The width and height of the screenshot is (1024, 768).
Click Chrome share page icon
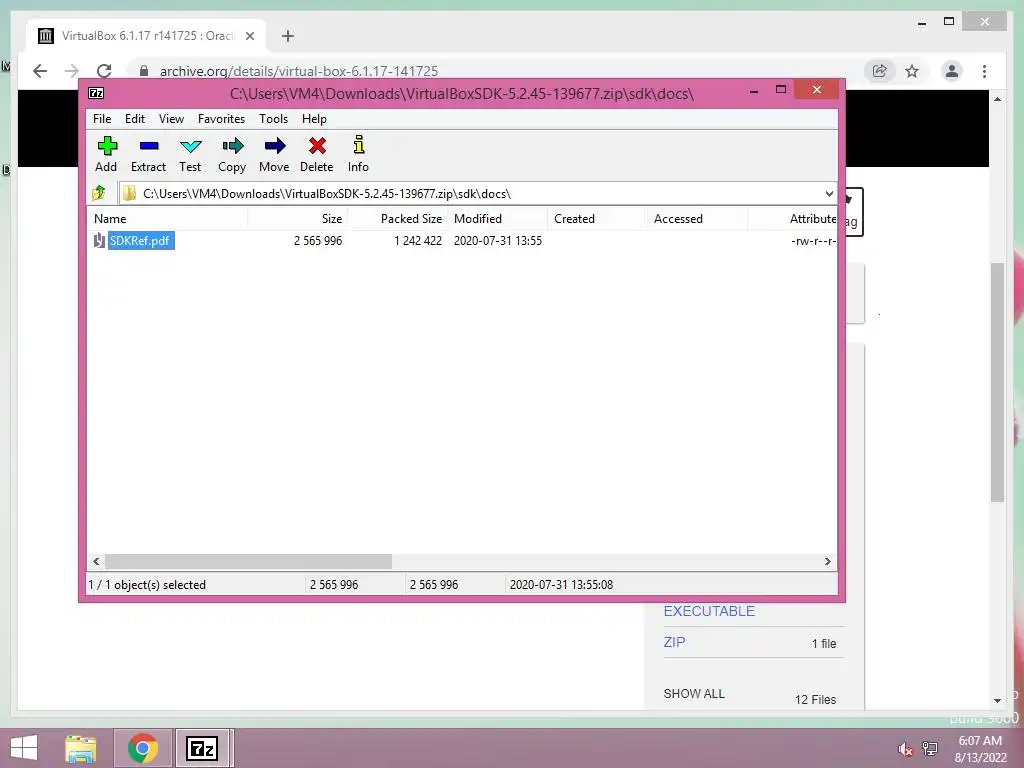[880, 71]
